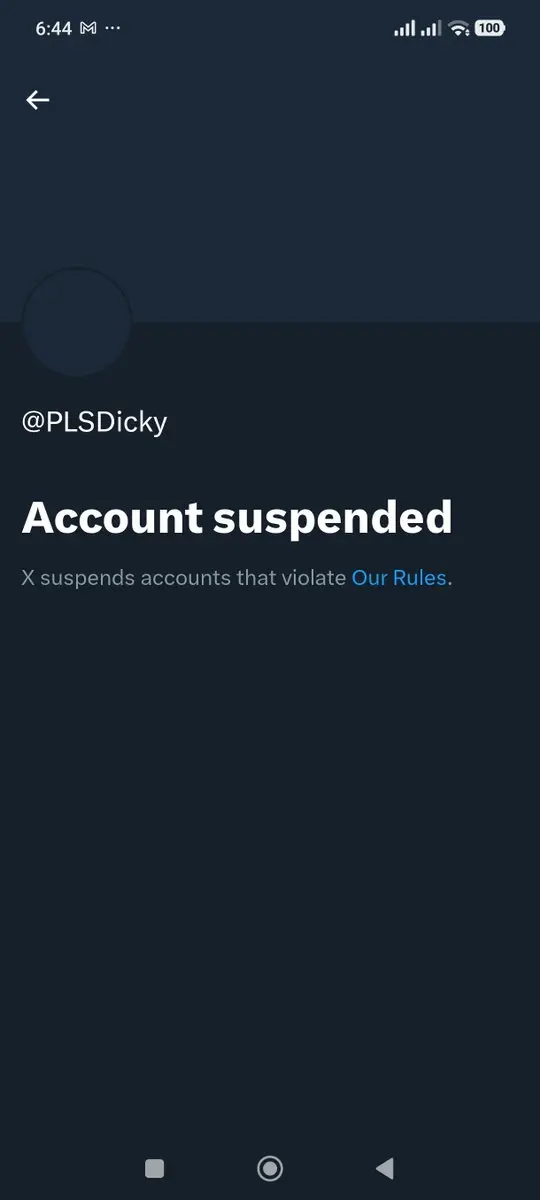Tap the Android home circle button
Image resolution: width=540 pixels, height=1200 pixels.
coord(270,1168)
